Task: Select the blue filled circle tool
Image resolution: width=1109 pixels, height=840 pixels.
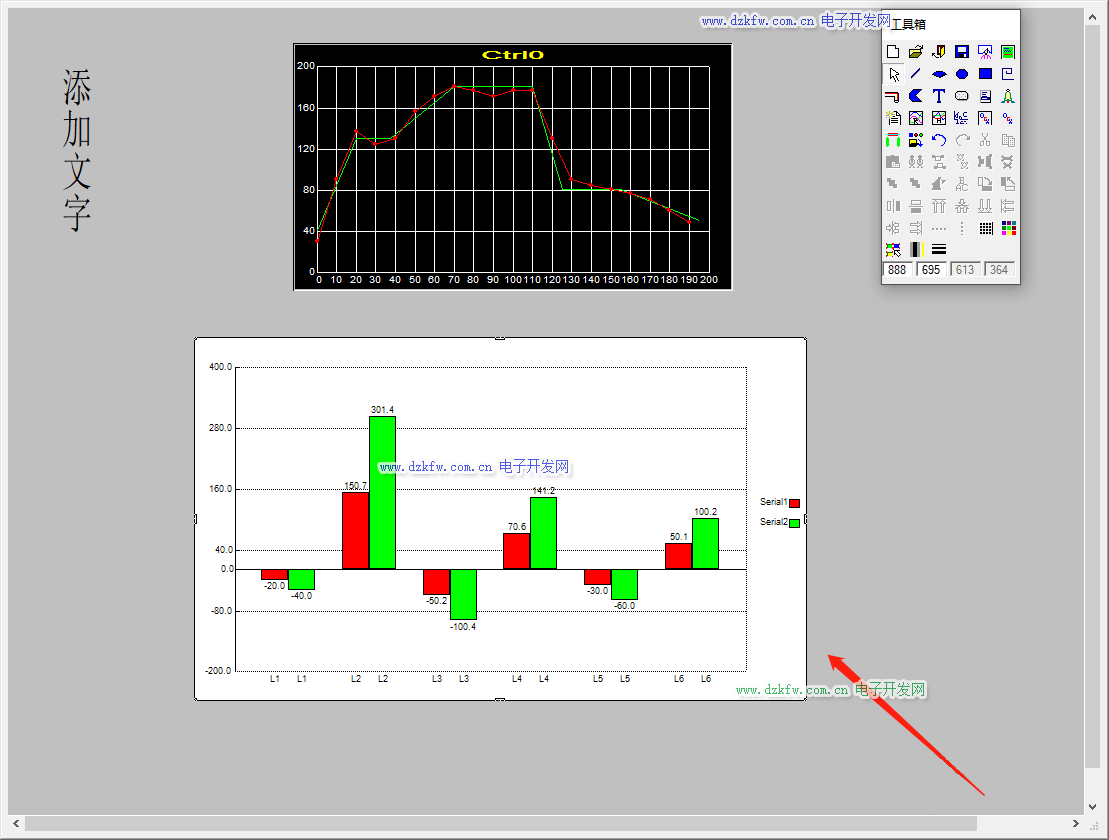Action: [x=962, y=74]
